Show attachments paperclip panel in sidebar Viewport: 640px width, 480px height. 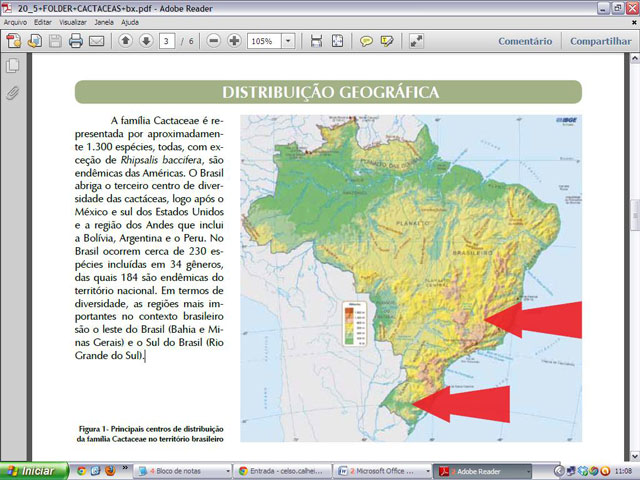point(13,93)
